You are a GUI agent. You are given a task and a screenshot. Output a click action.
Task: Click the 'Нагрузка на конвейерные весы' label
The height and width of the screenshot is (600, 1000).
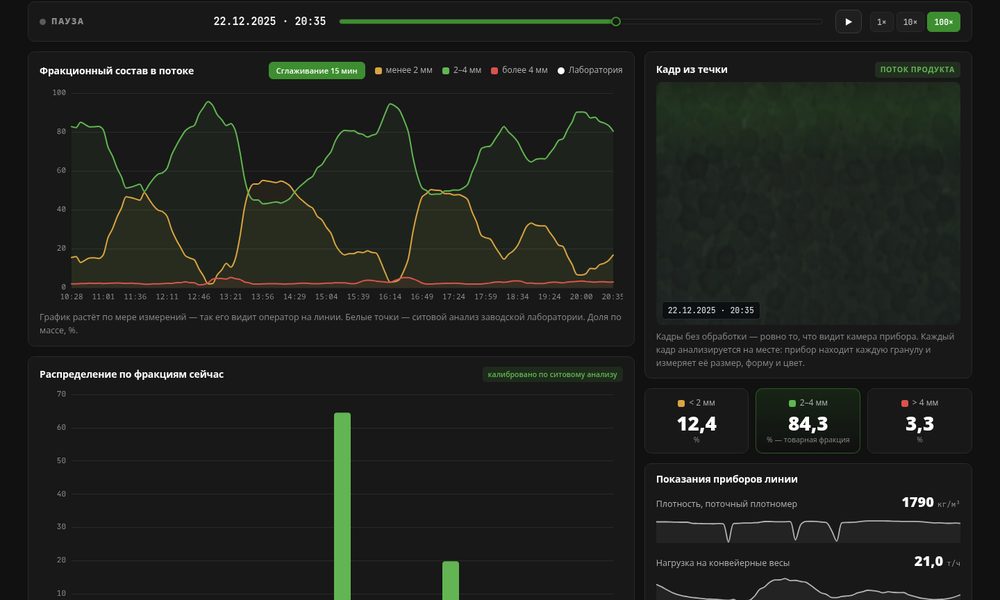coord(723,563)
